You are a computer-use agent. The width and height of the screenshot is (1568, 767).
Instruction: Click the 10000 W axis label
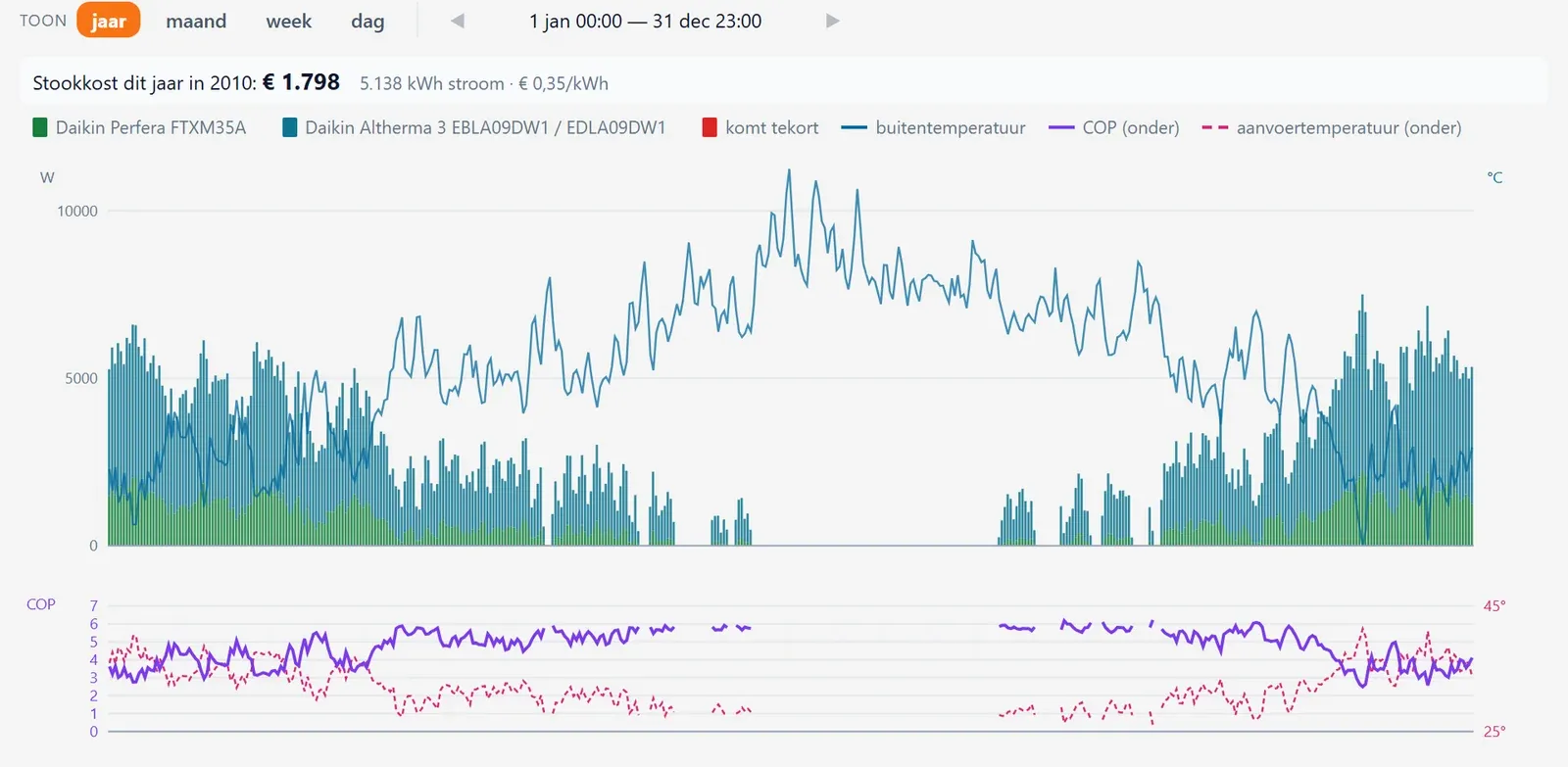pos(77,211)
